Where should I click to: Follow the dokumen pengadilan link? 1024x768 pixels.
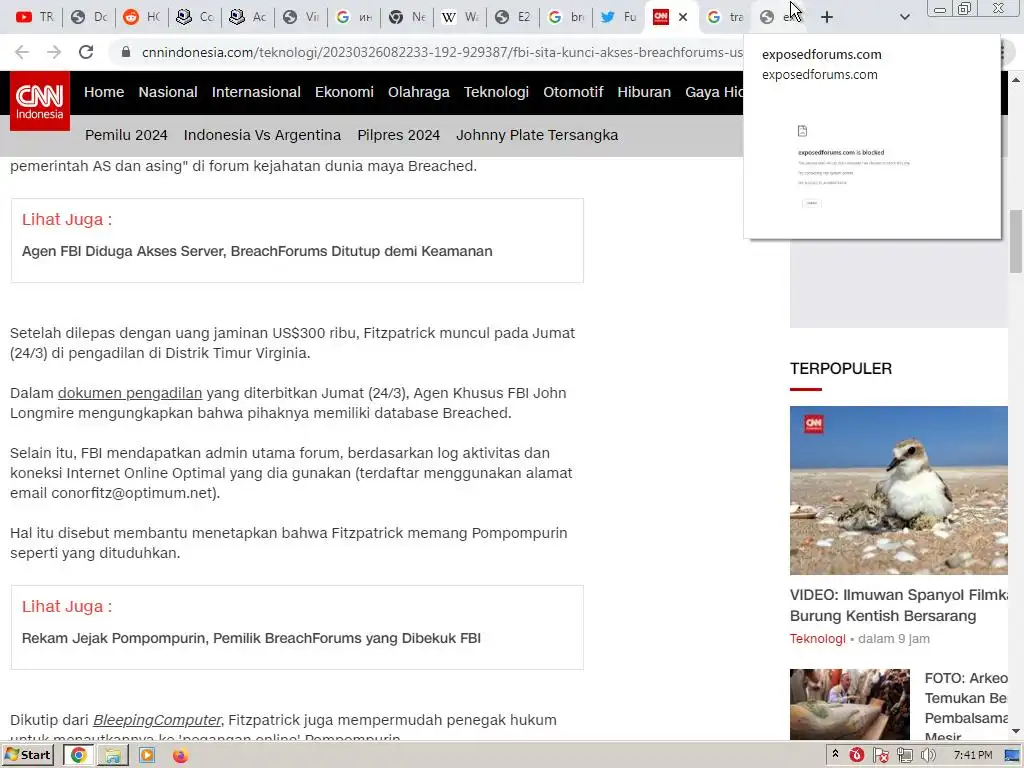coord(130,393)
